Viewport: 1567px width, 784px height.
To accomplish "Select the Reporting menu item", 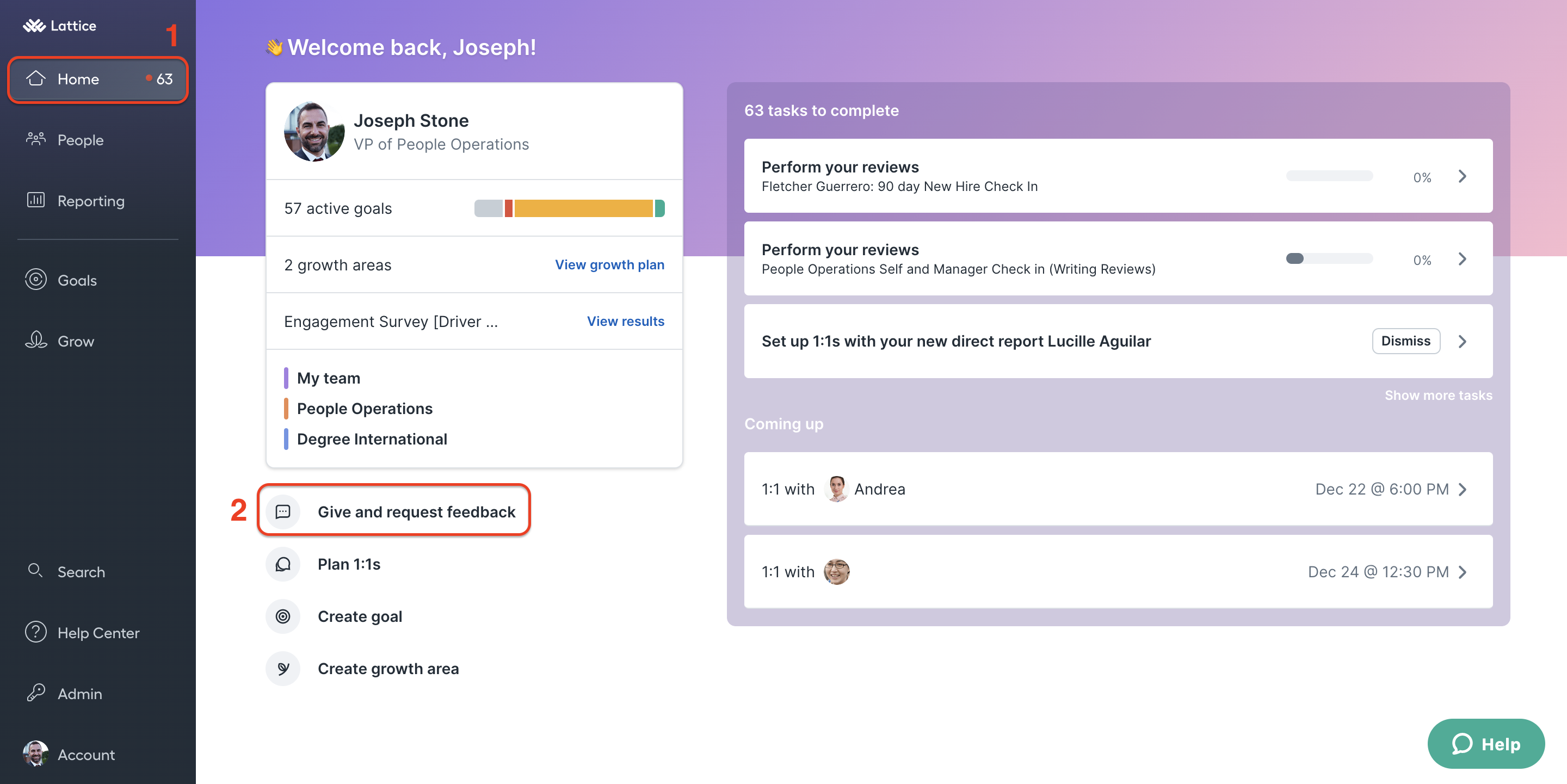I will click(98, 200).
